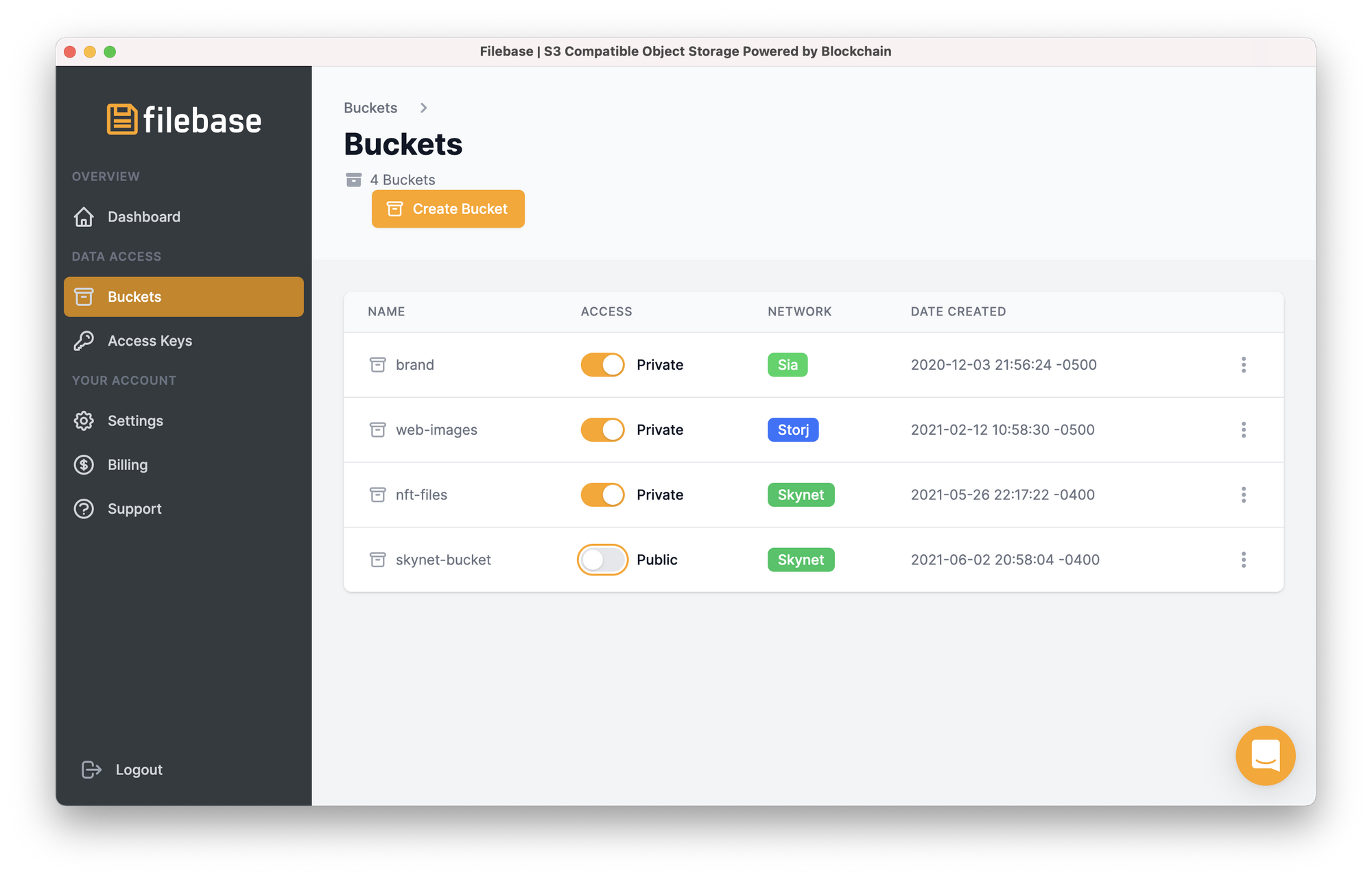
Task: Click date 2020-12-03 21:56:24 -0500
Action: click(x=1004, y=365)
